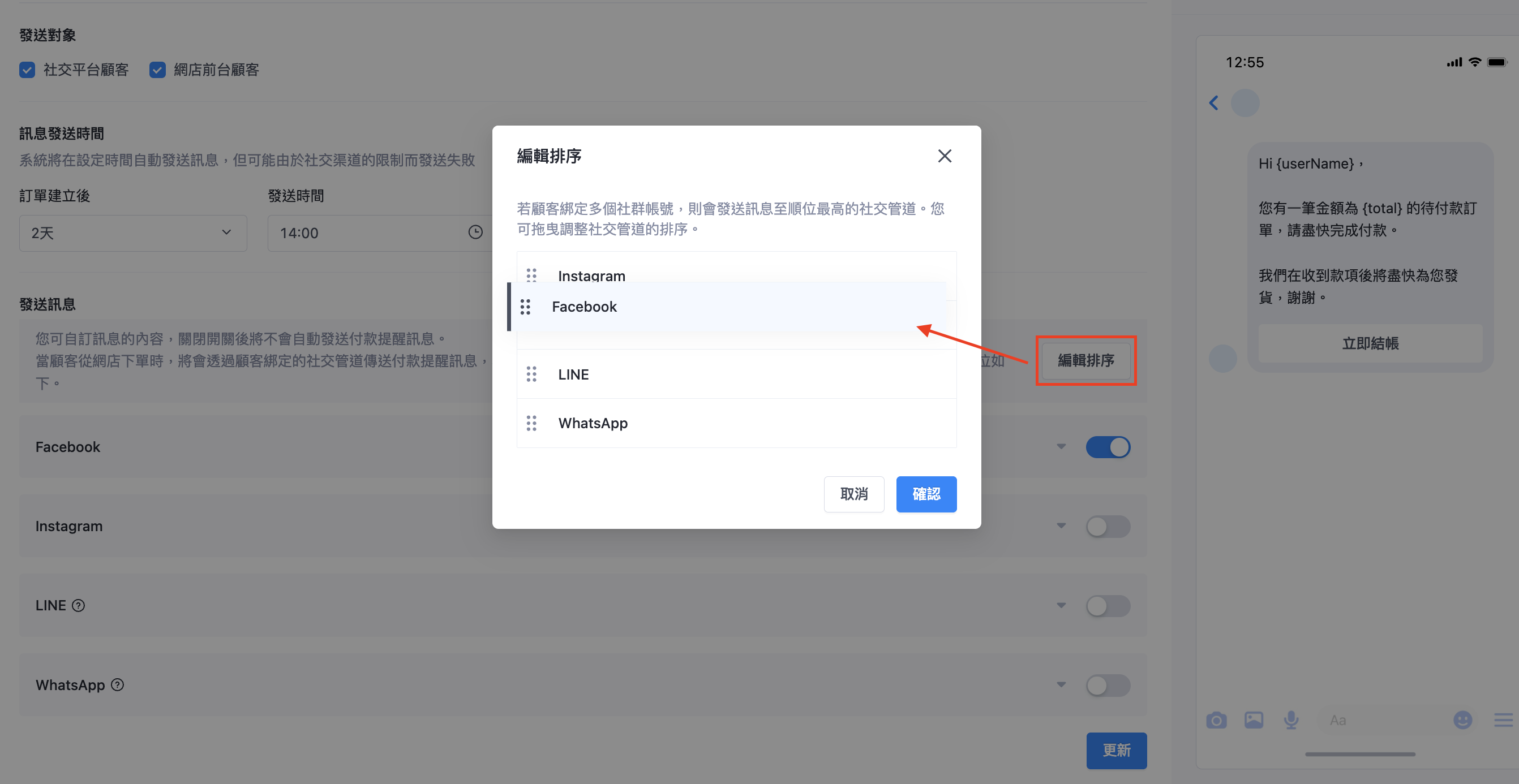This screenshot has width=1519, height=784.
Task: Click the clock icon in time field
Action: (x=475, y=232)
